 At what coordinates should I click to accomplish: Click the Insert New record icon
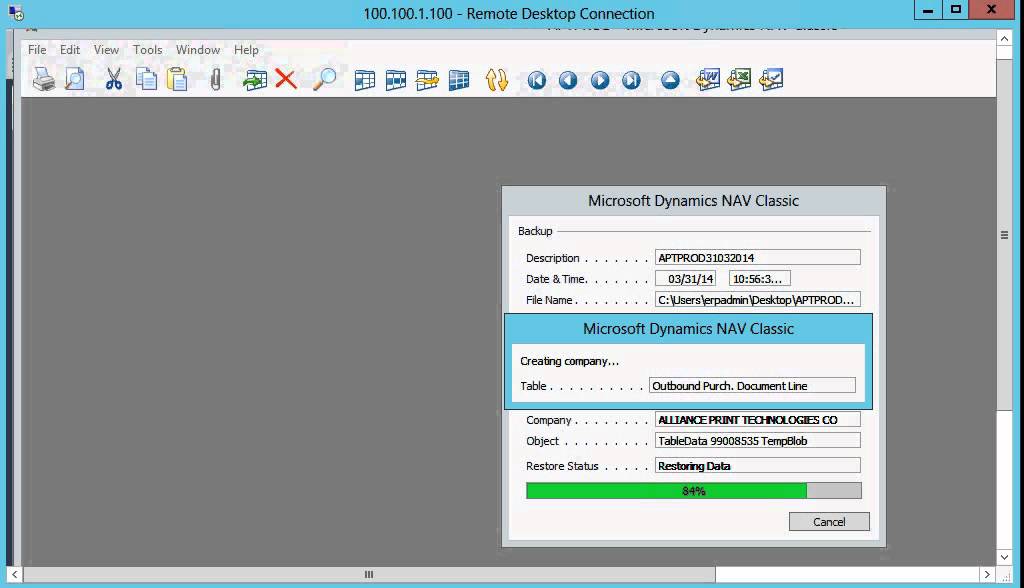tap(255, 80)
